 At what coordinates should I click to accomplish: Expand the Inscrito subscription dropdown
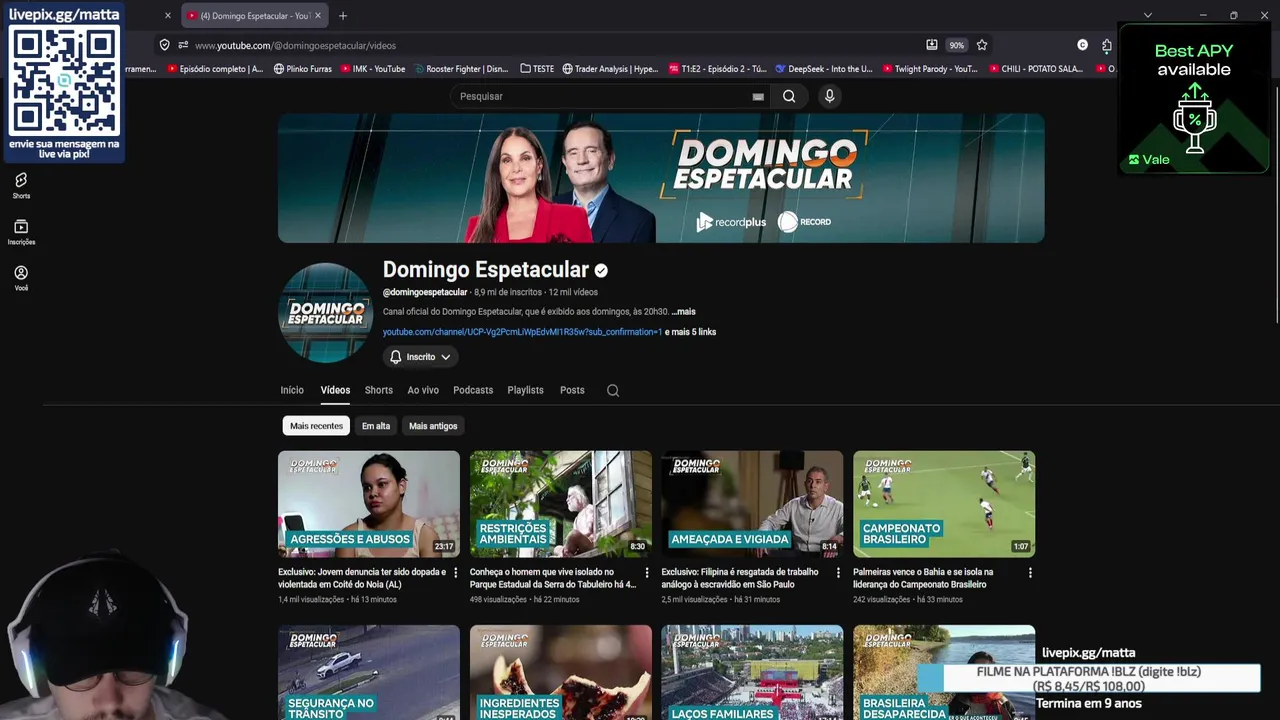click(420, 357)
